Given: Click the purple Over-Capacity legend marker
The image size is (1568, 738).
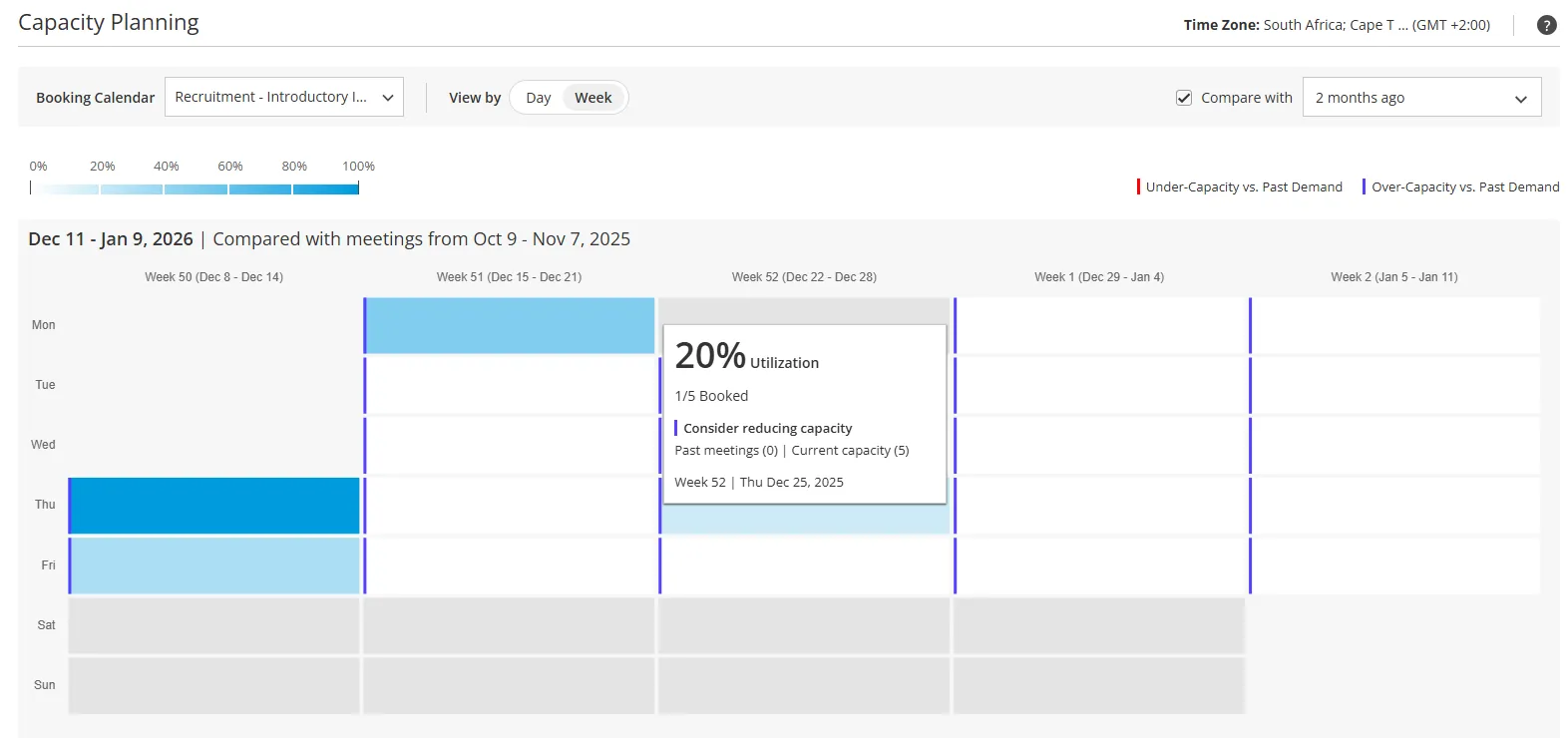Looking at the screenshot, I should coord(1364,186).
